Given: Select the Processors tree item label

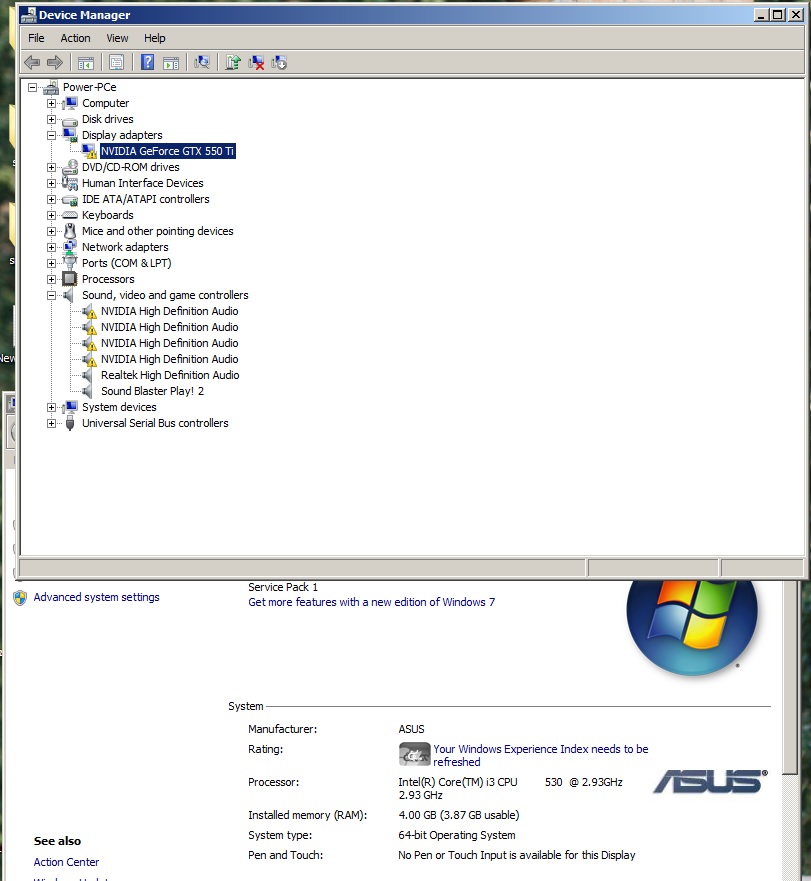Looking at the screenshot, I should pyautogui.click(x=108, y=279).
